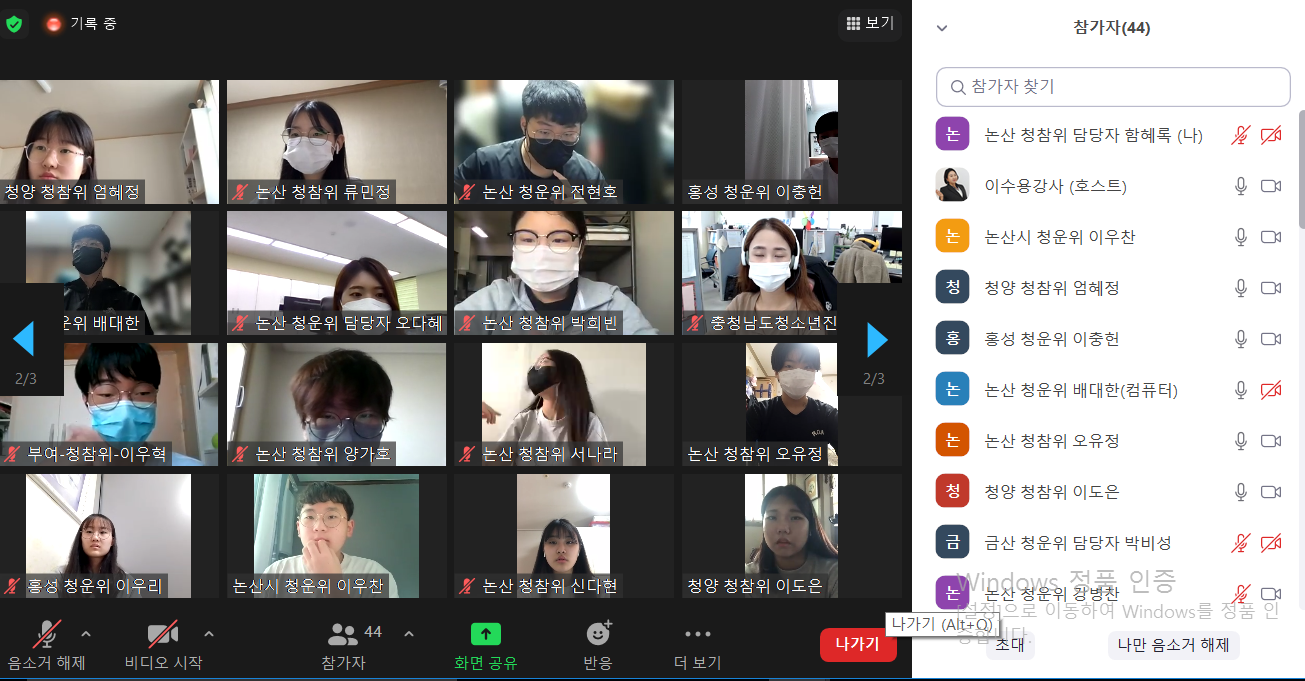Expand audio options arrow beside 음소거 해제
The image size is (1305, 681).
tap(86, 633)
